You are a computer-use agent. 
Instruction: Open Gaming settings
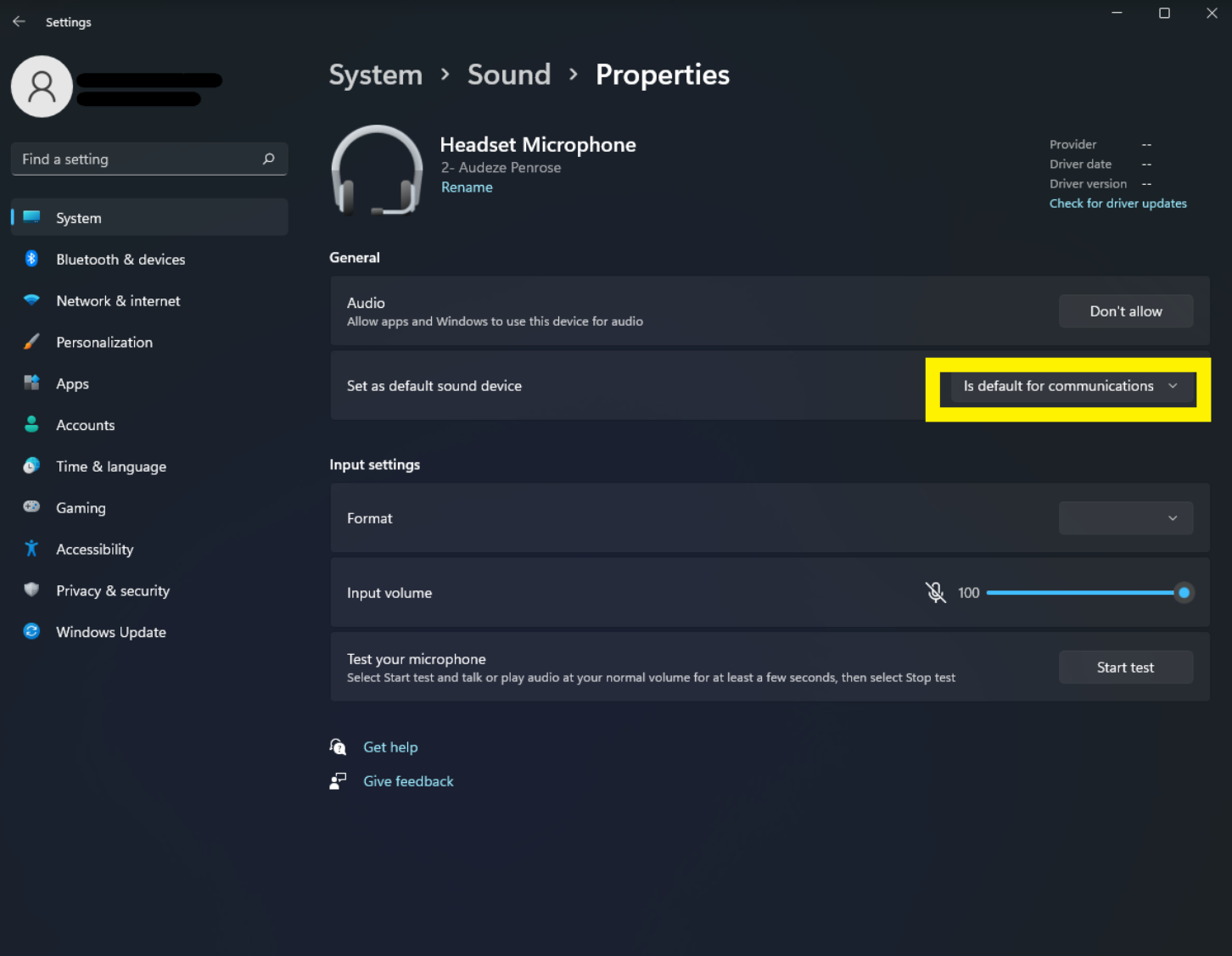click(149, 507)
